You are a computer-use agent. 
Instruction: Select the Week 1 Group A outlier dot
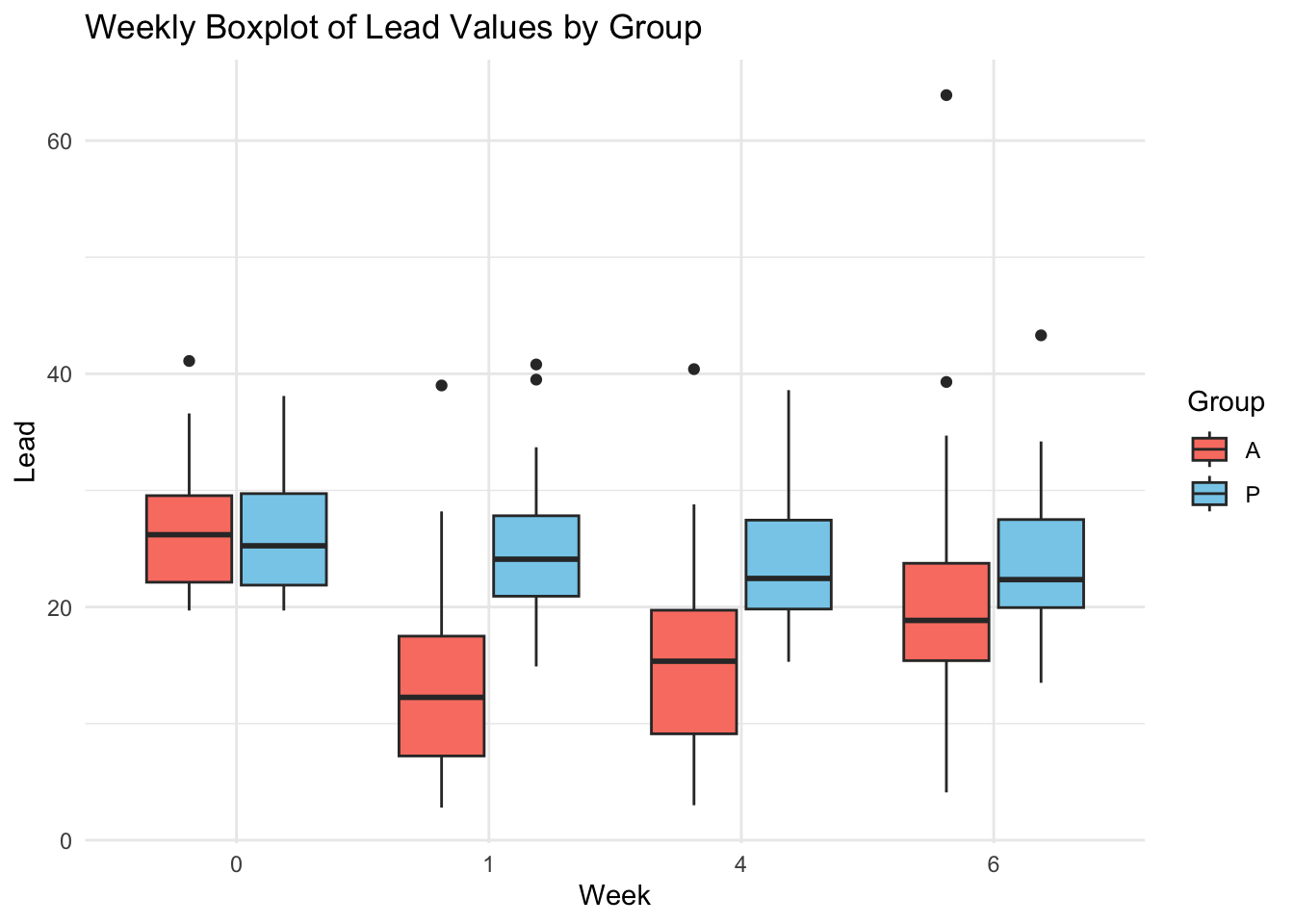tap(441, 386)
